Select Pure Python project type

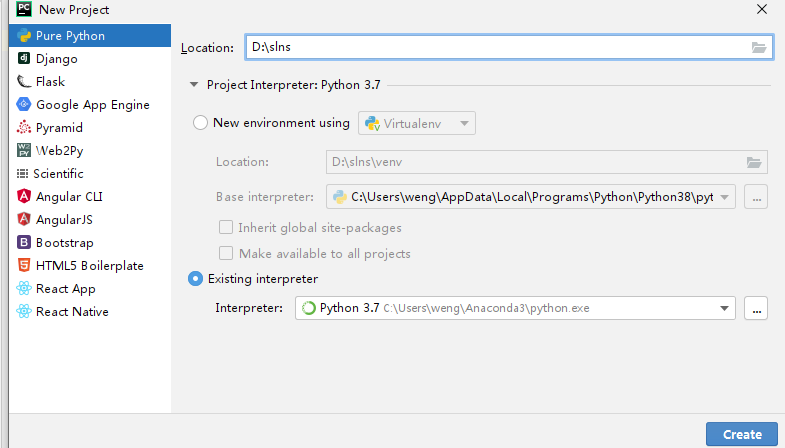(x=70, y=36)
